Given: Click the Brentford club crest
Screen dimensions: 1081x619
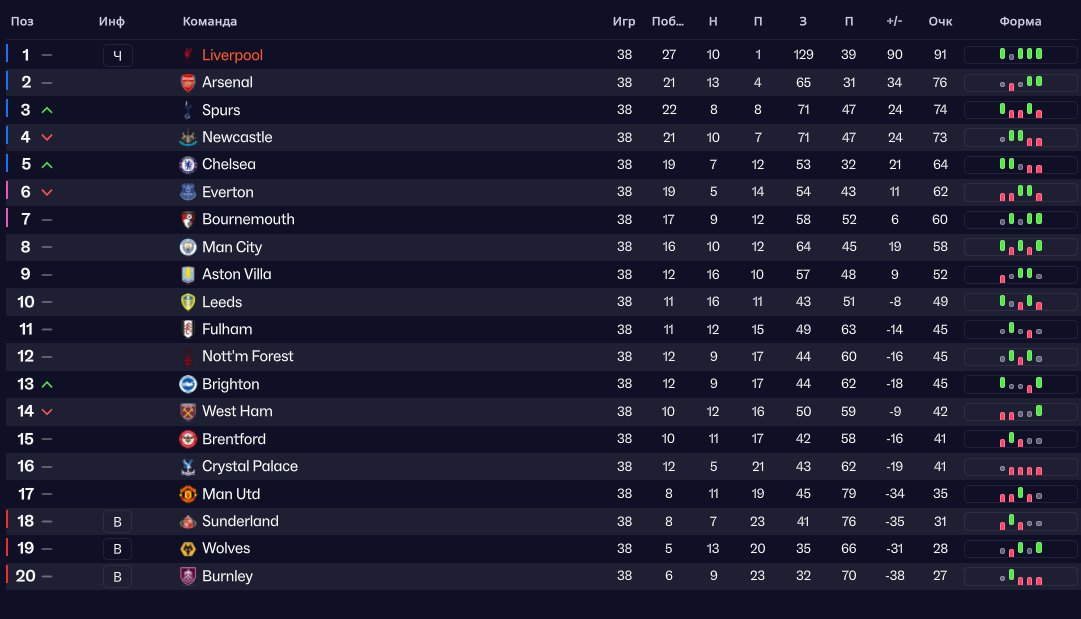Looking at the screenshot, I should [x=188, y=439].
